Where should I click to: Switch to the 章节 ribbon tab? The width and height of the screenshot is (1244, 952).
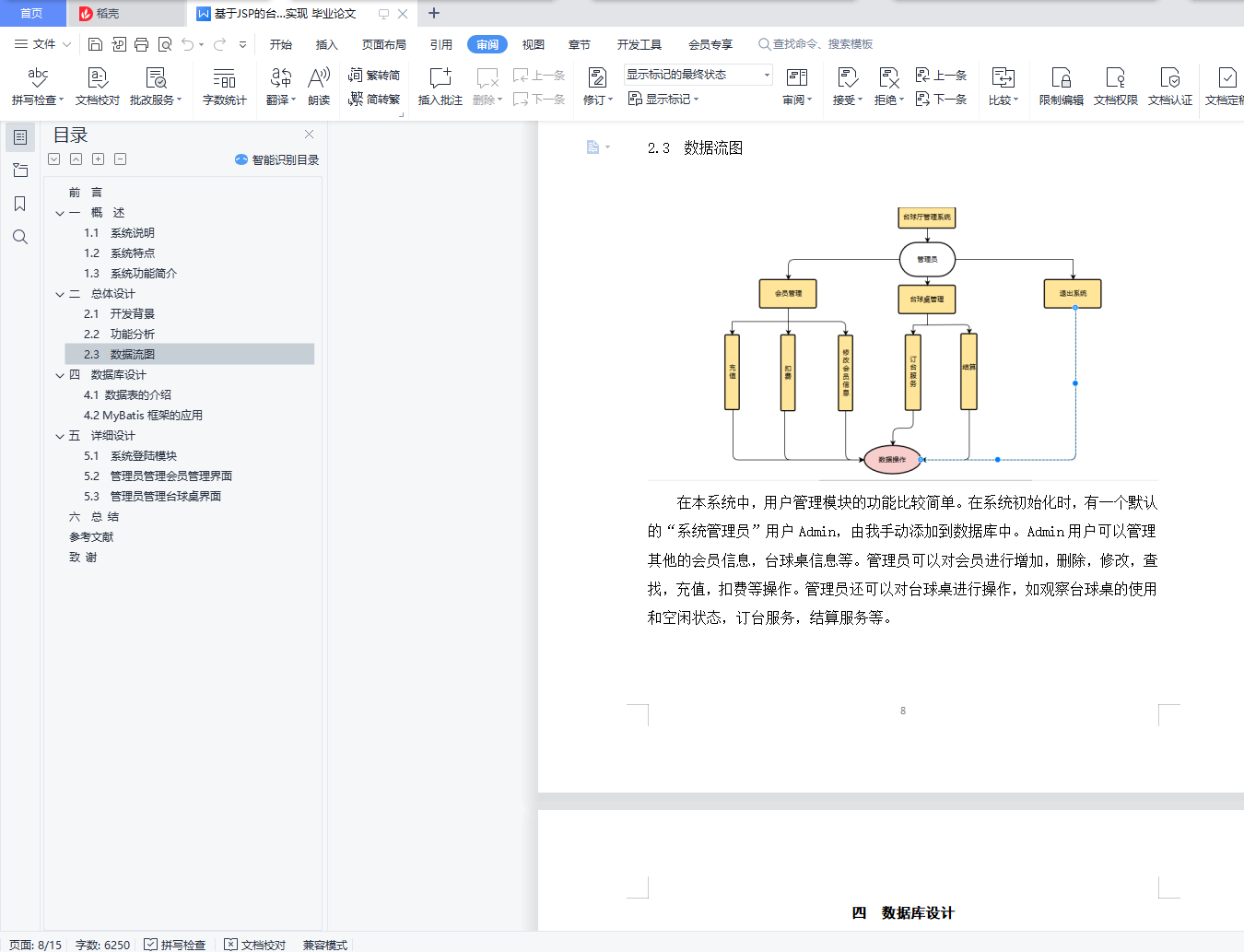tap(580, 44)
